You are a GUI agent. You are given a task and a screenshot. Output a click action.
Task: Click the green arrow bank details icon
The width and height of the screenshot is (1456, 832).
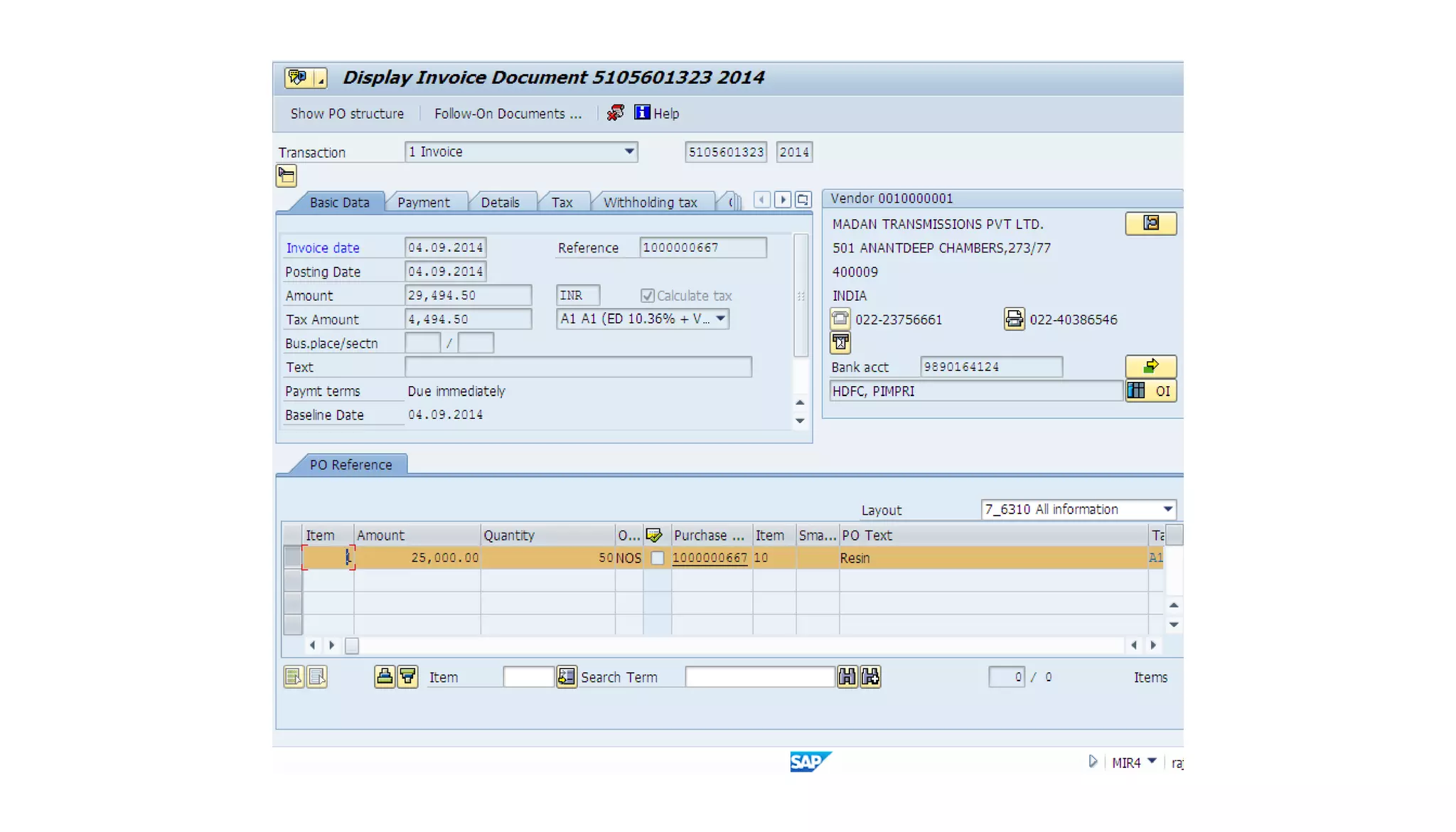1150,366
